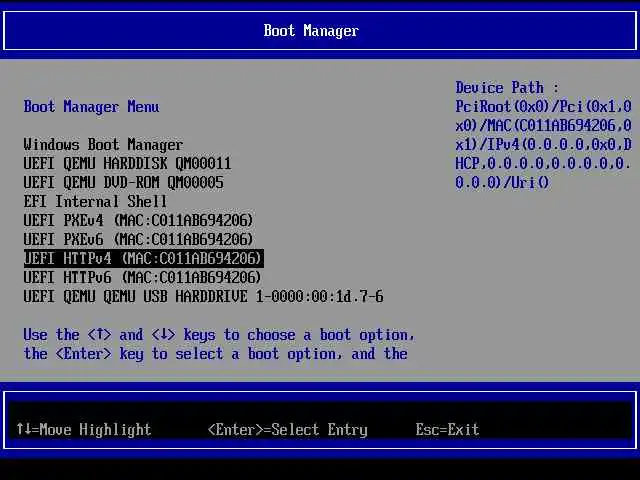Click highlighted UEFI HTTPv4 boot option

click(144, 258)
